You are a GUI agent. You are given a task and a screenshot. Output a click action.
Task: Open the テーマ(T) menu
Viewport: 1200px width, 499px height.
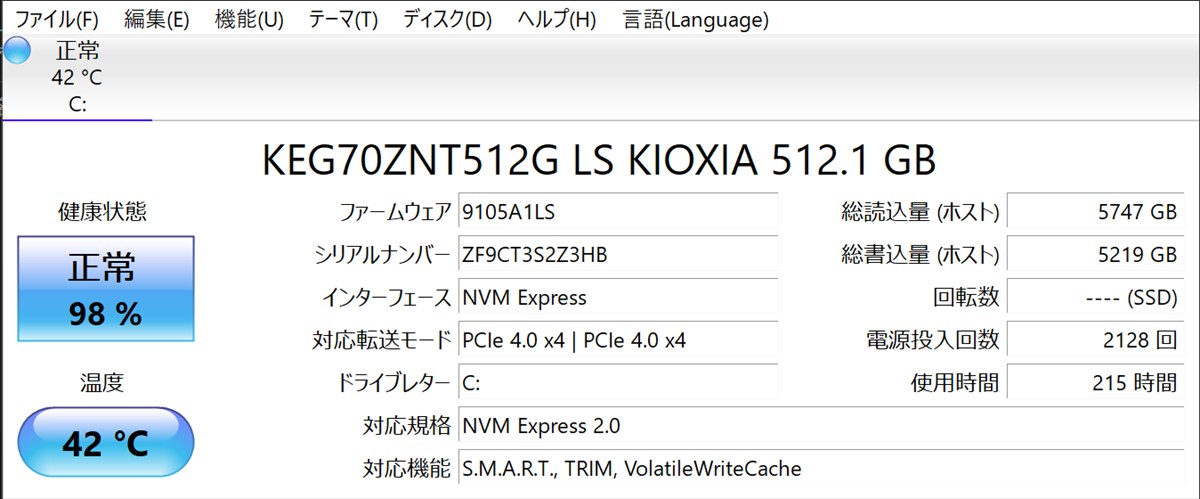(343, 19)
